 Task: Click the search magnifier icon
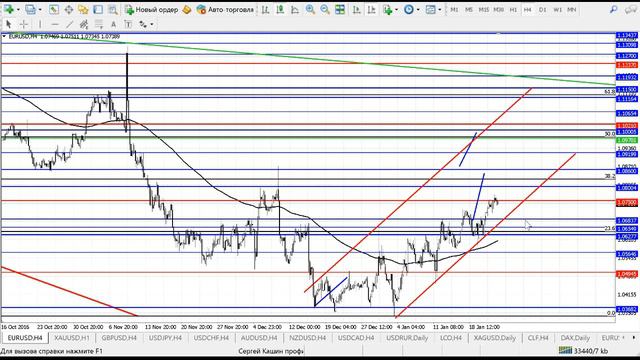(x=613, y=9)
